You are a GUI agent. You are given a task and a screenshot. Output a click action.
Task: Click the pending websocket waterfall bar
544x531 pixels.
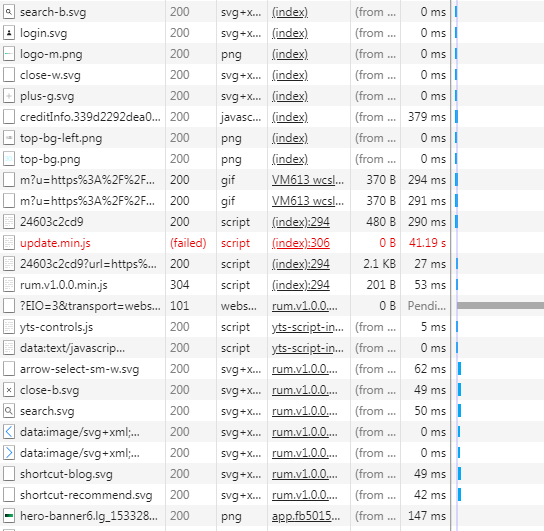(x=500, y=306)
